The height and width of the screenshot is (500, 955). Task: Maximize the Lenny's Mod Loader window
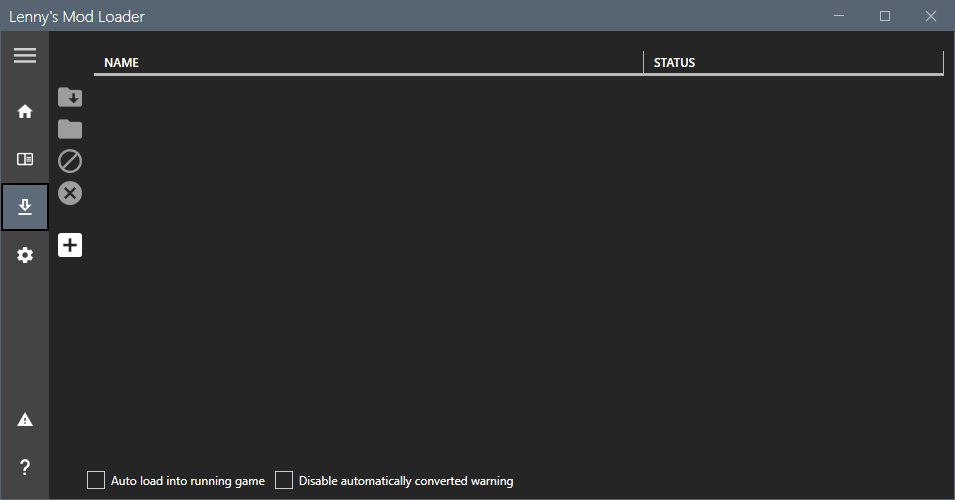pyautogui.click(x=885, y=16)
